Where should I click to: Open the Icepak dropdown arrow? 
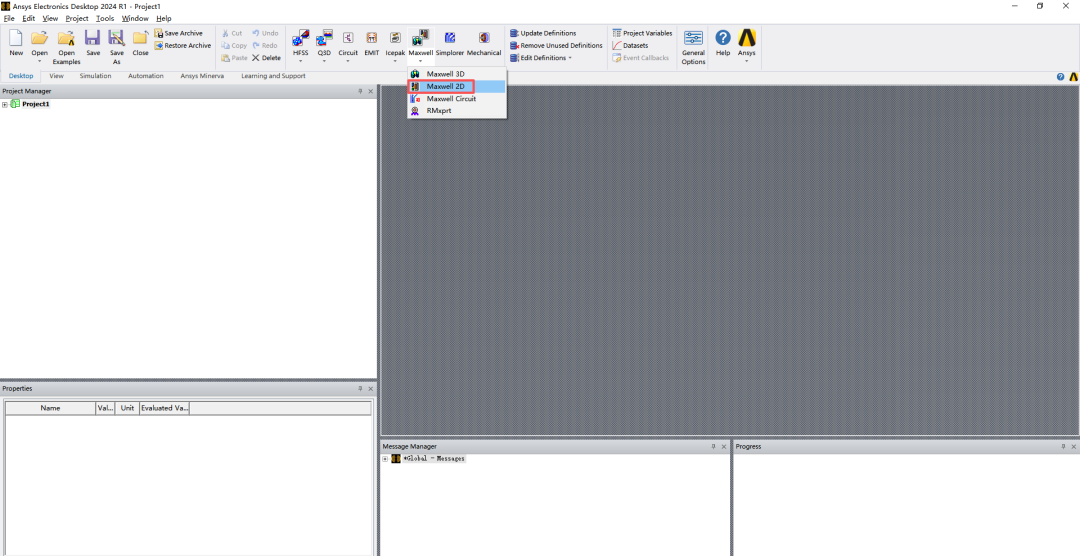395,61
